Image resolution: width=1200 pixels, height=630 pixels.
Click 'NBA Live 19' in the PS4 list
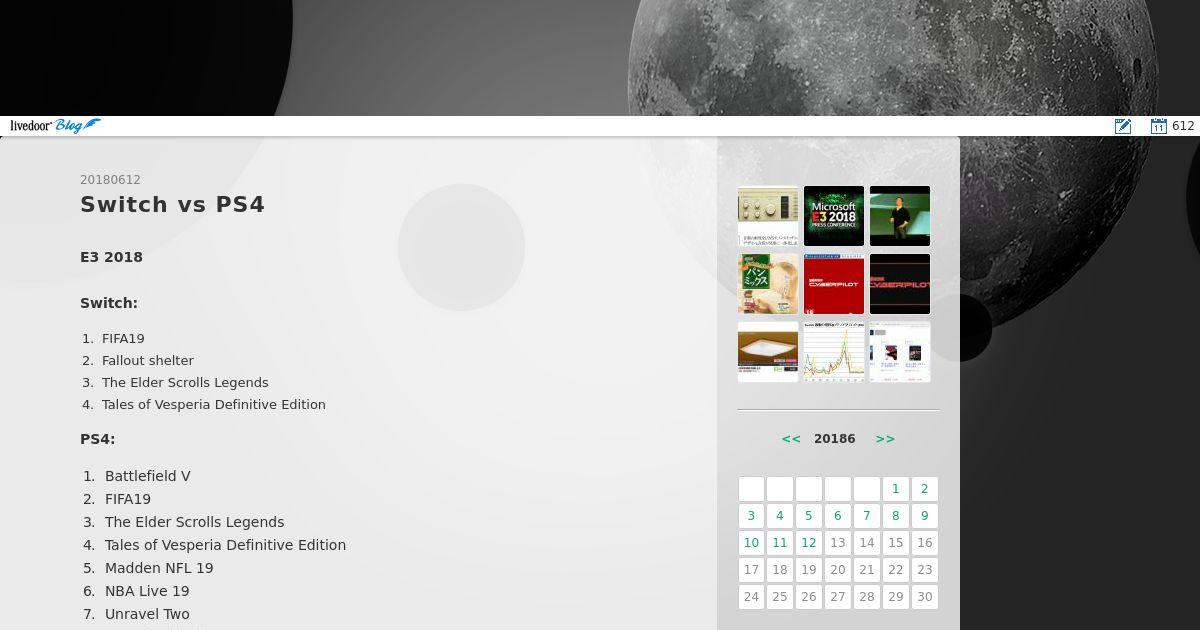coord(147,591)
